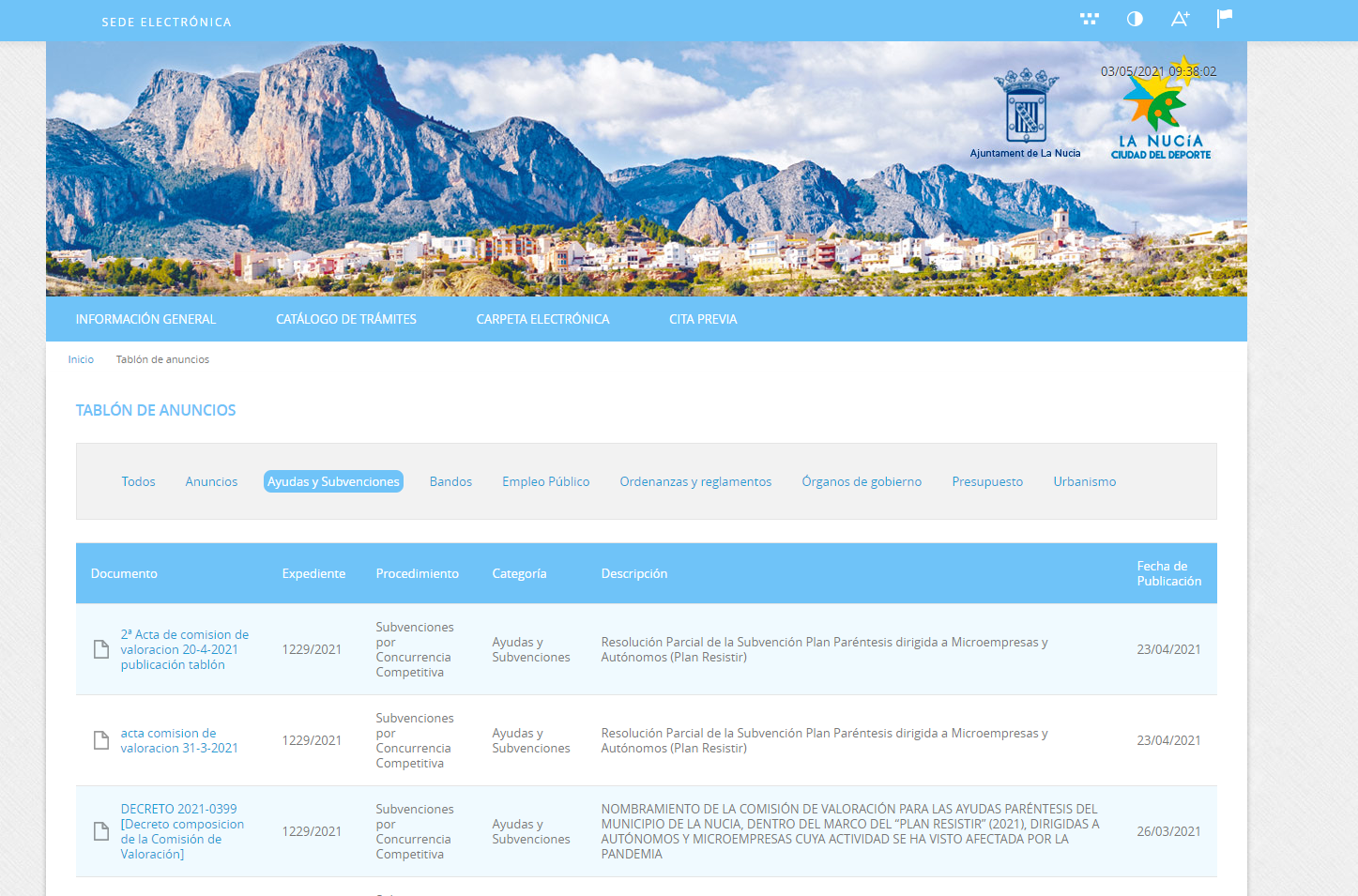The width and height of the screenshot is (1358, 896).
Task: Select Órganos de gobierno filter tab
Action: click(x=862, y=481)
